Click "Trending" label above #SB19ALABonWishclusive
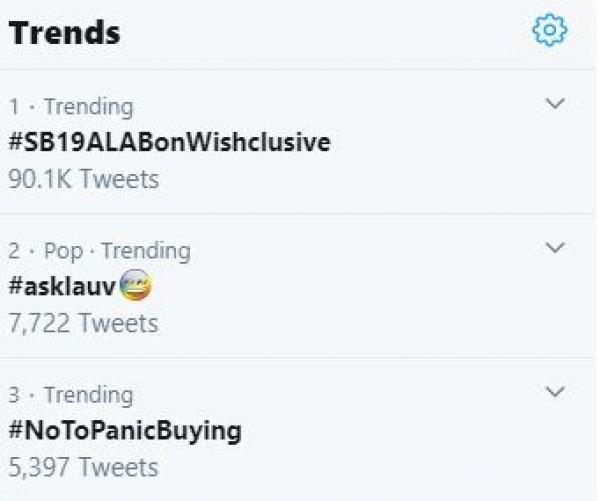Screen dimensions: 600x501 [88, 106]
